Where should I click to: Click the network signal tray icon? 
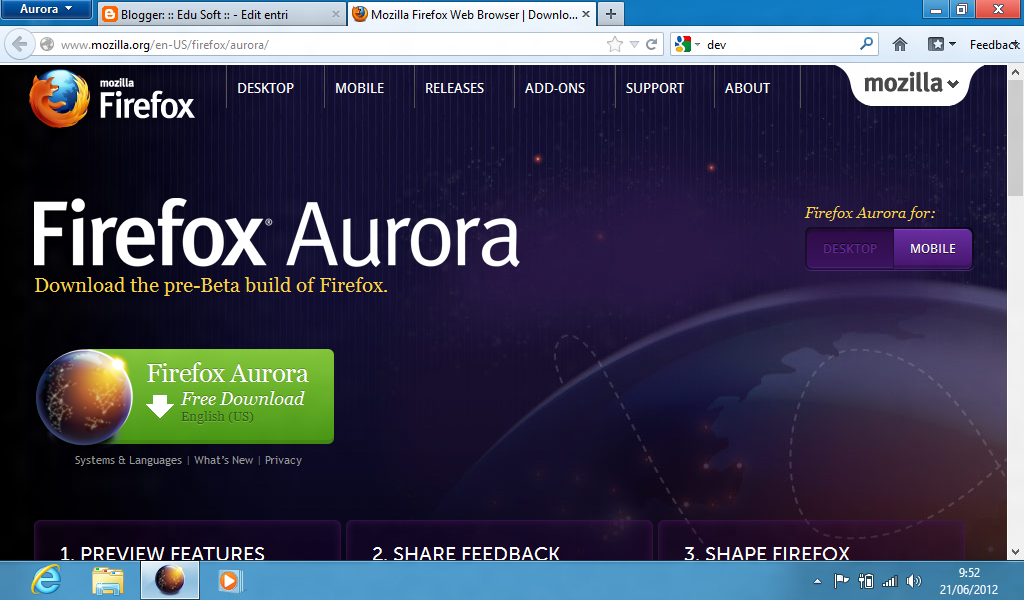889,580
